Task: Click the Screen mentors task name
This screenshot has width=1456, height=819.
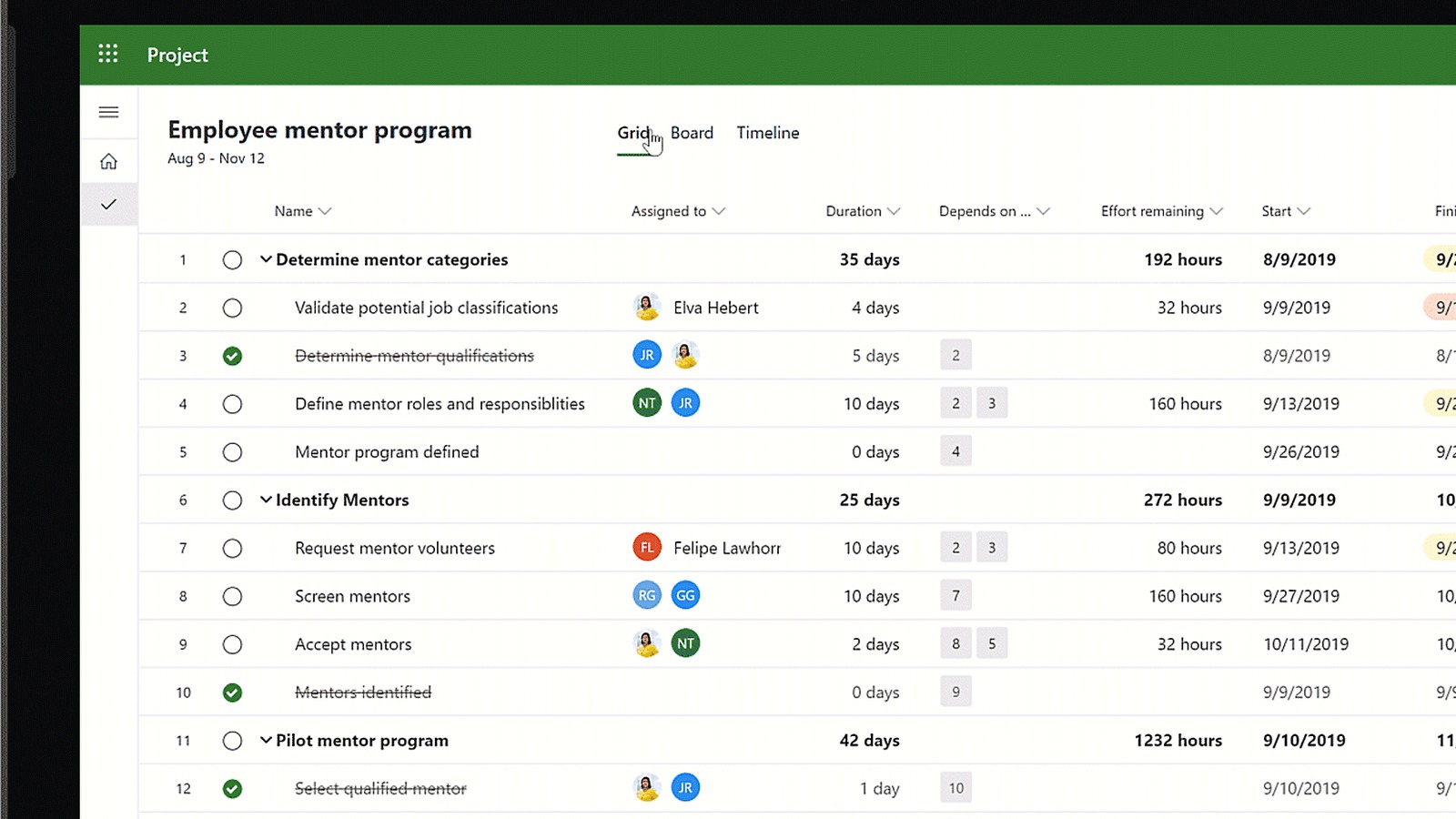Action: click(352, 596)
